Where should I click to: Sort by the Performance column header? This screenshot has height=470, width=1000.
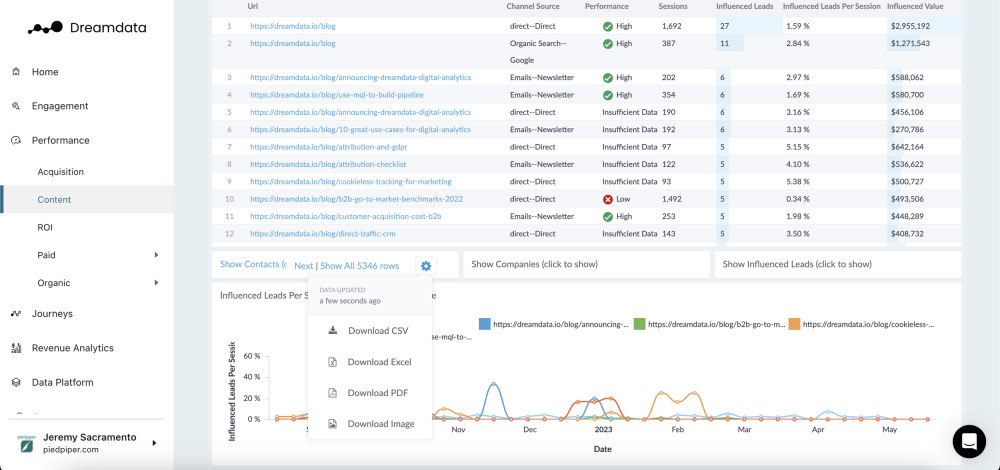(x=607, y=6)
